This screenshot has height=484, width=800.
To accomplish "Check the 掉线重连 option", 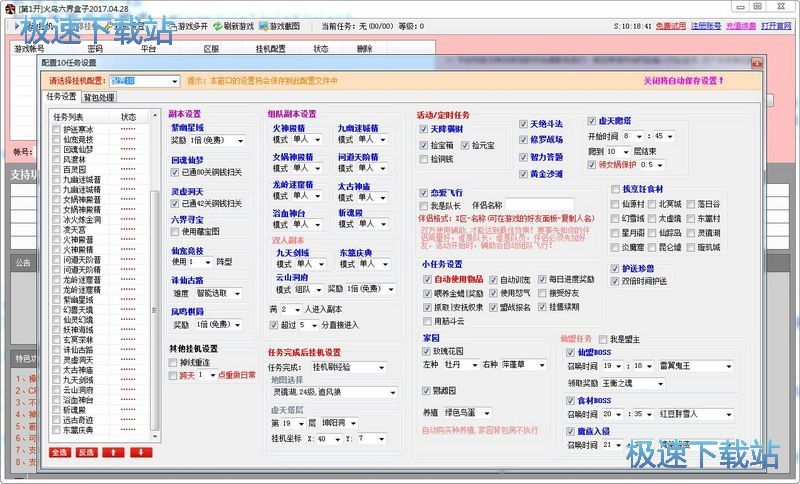I will (x=174, y=361).
